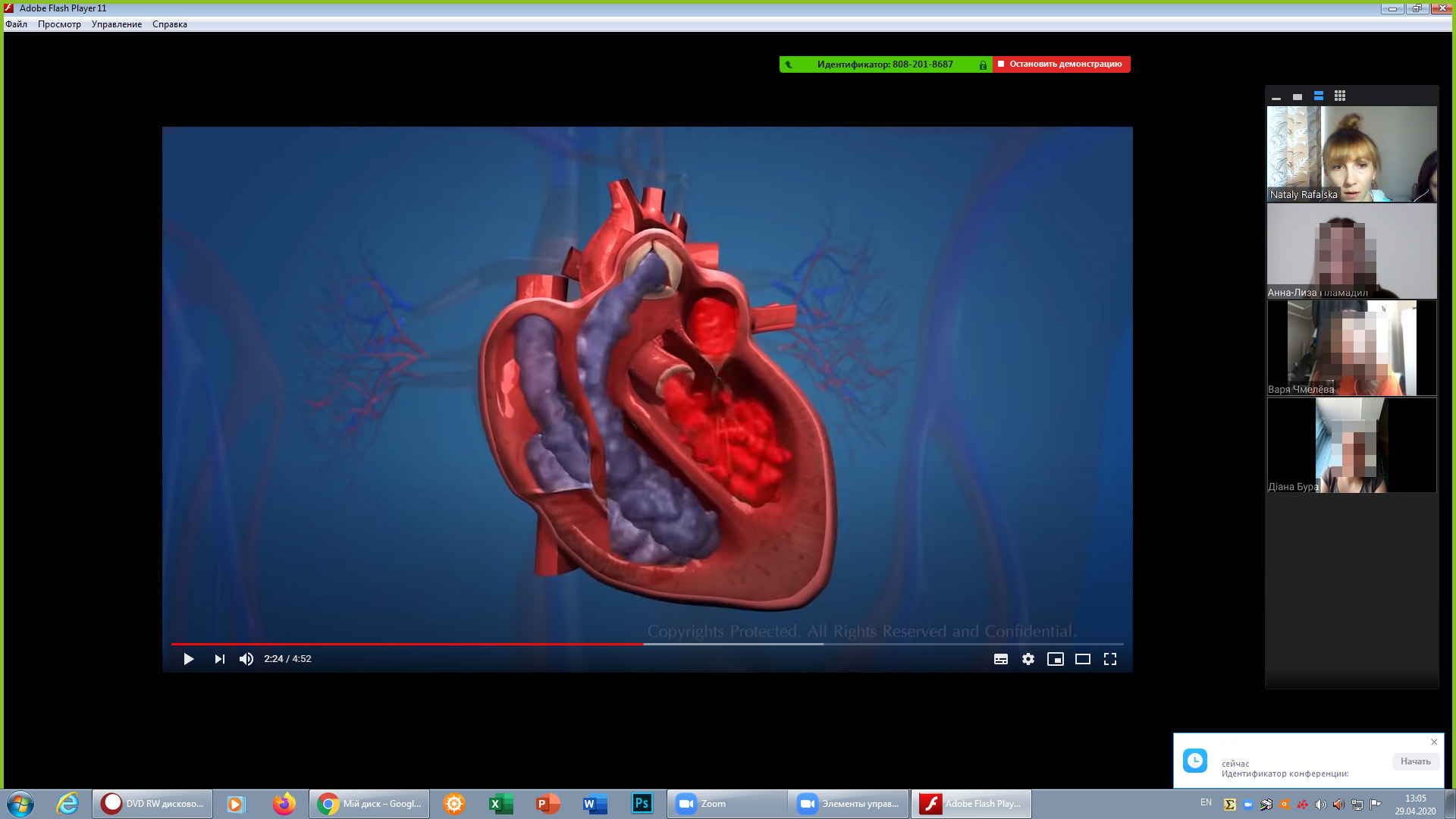Play the heart animation video
Screen dimensions: 1456x819
[188, 659]
